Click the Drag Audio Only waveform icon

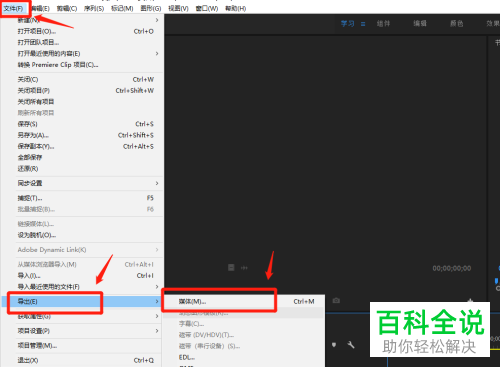[x=244, y=268]
